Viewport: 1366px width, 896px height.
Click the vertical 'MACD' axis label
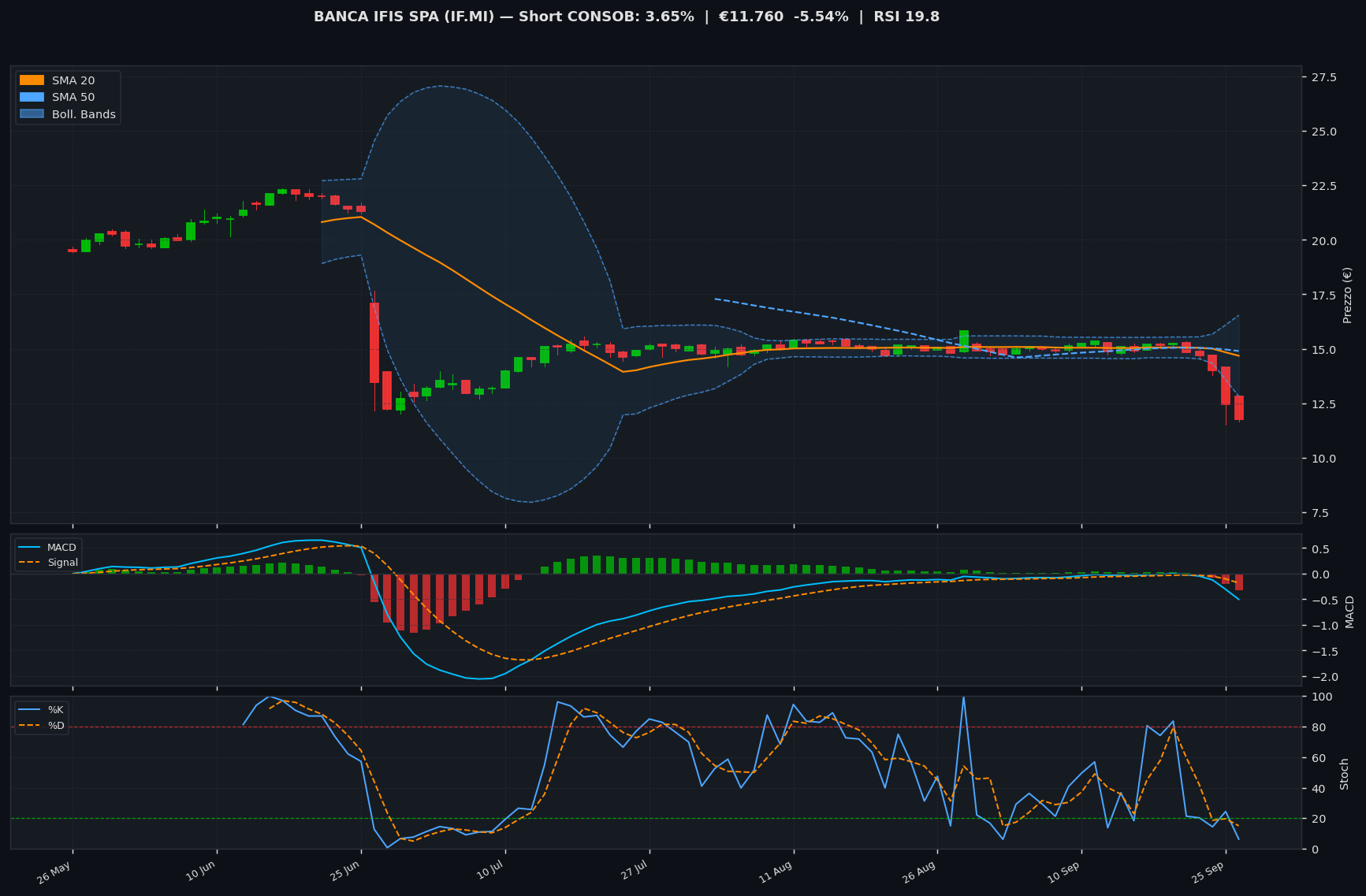(1349, 612)
